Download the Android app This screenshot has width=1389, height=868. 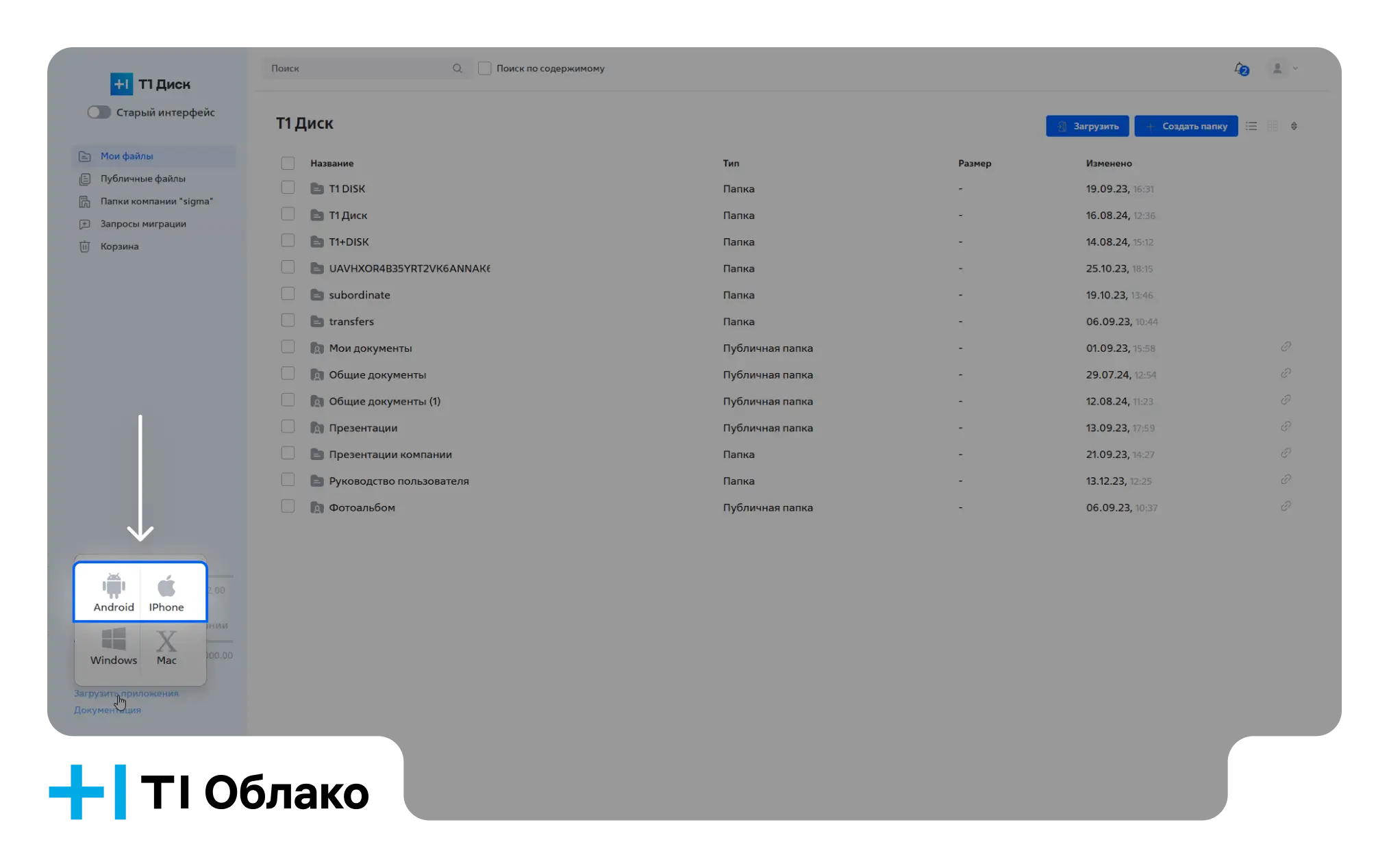(x=114, y=592)
